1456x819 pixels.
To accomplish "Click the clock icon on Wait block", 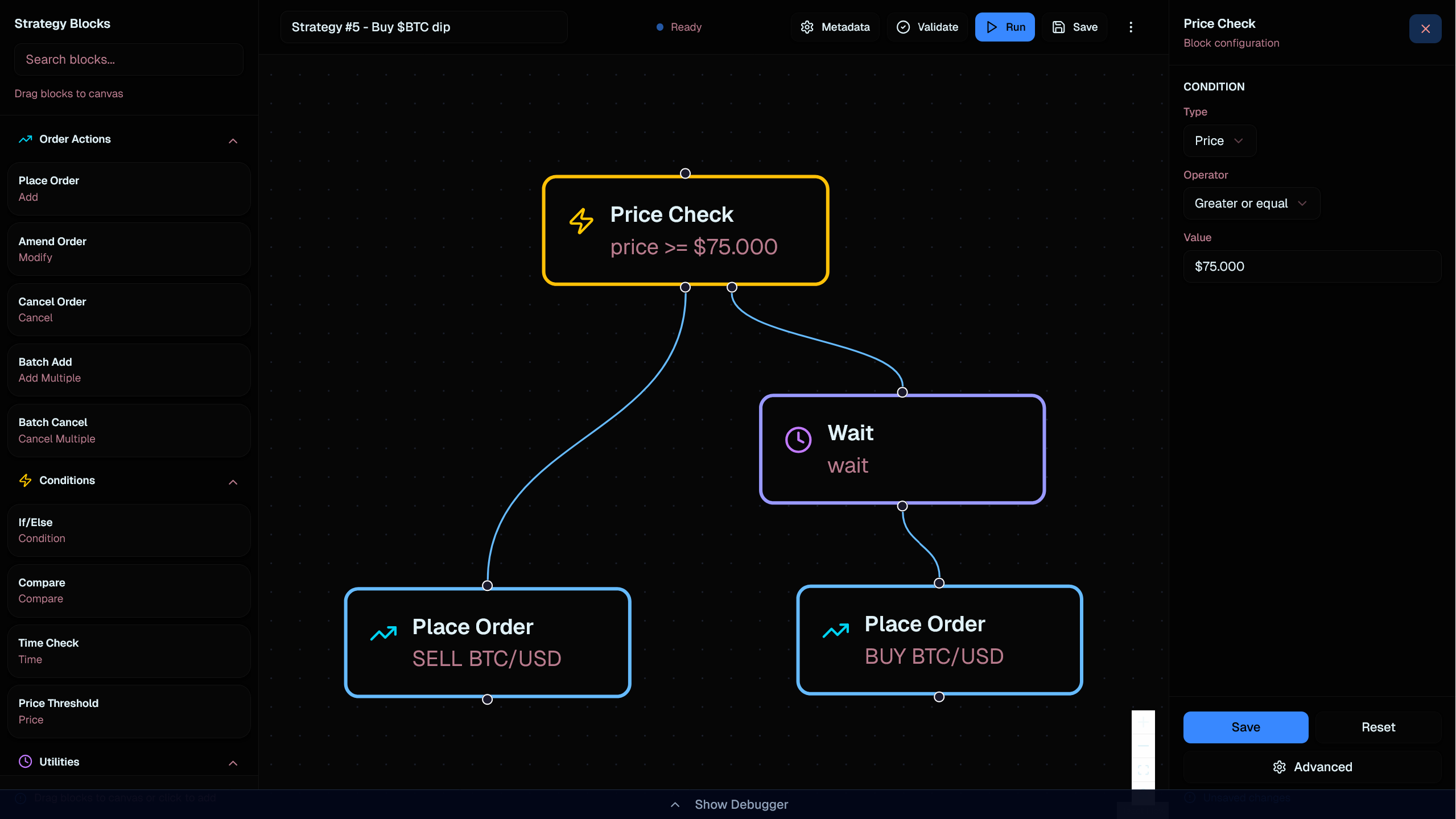I will coord(798,440).
